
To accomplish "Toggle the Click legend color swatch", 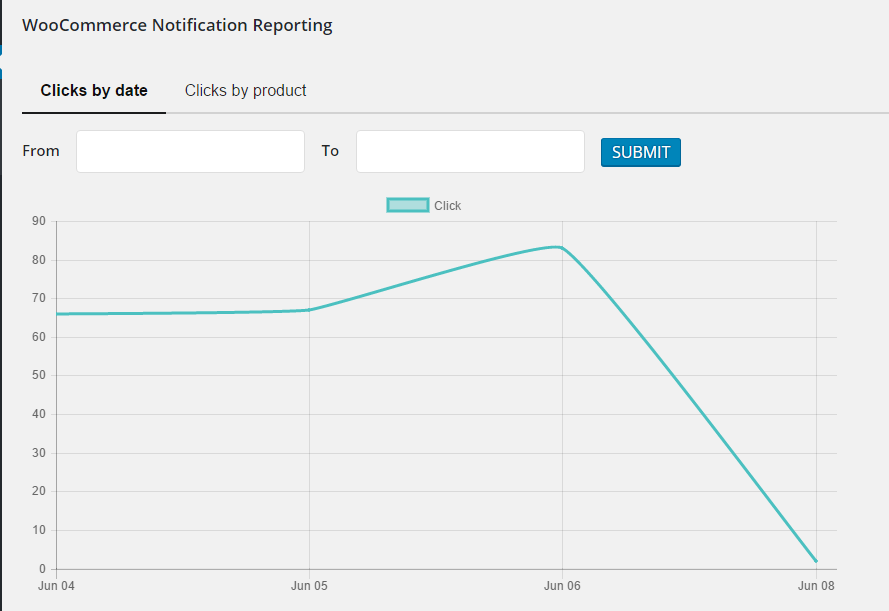I will click(x=407, y=206).
